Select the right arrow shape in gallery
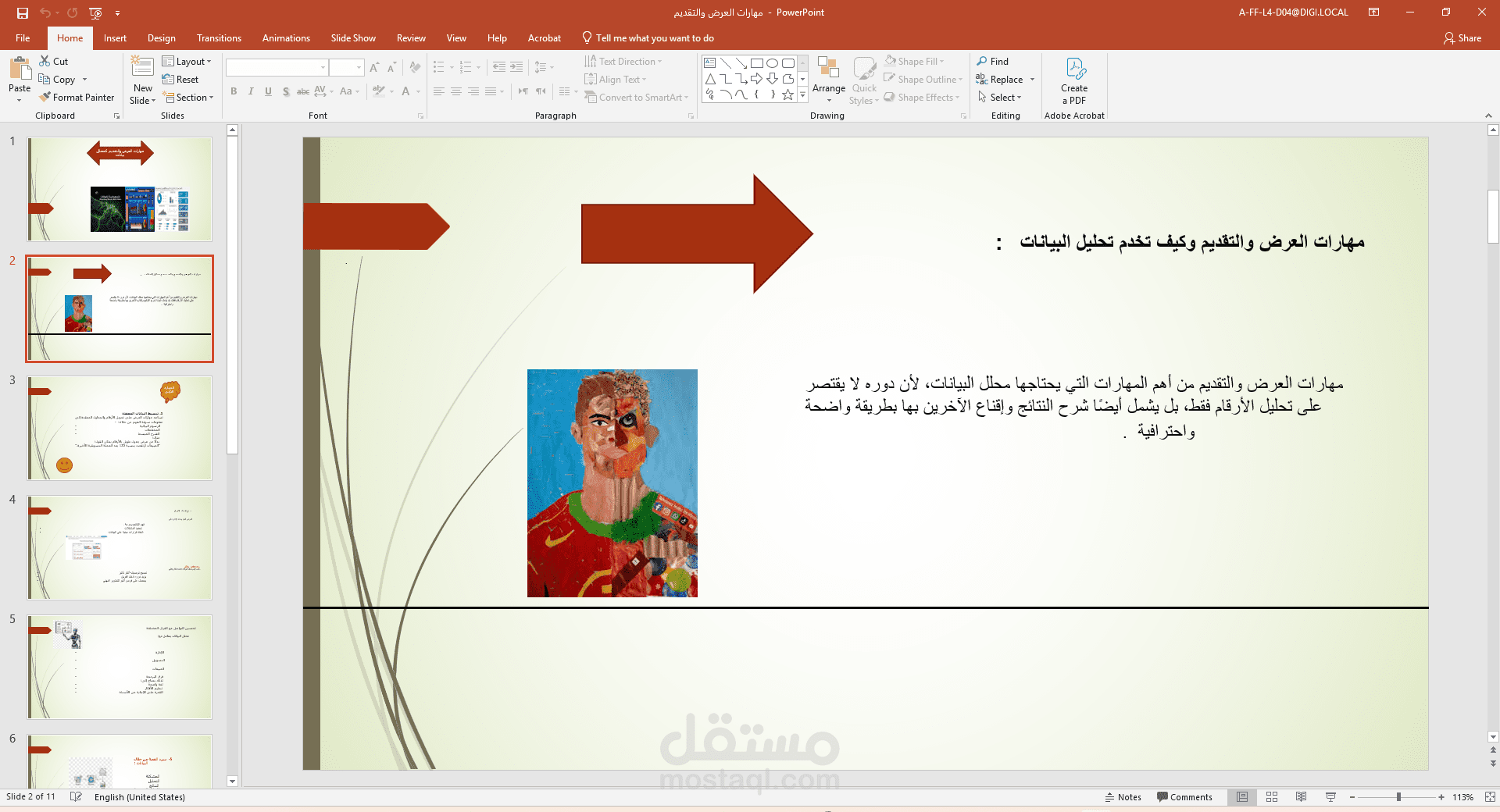 tap(756, 79)
